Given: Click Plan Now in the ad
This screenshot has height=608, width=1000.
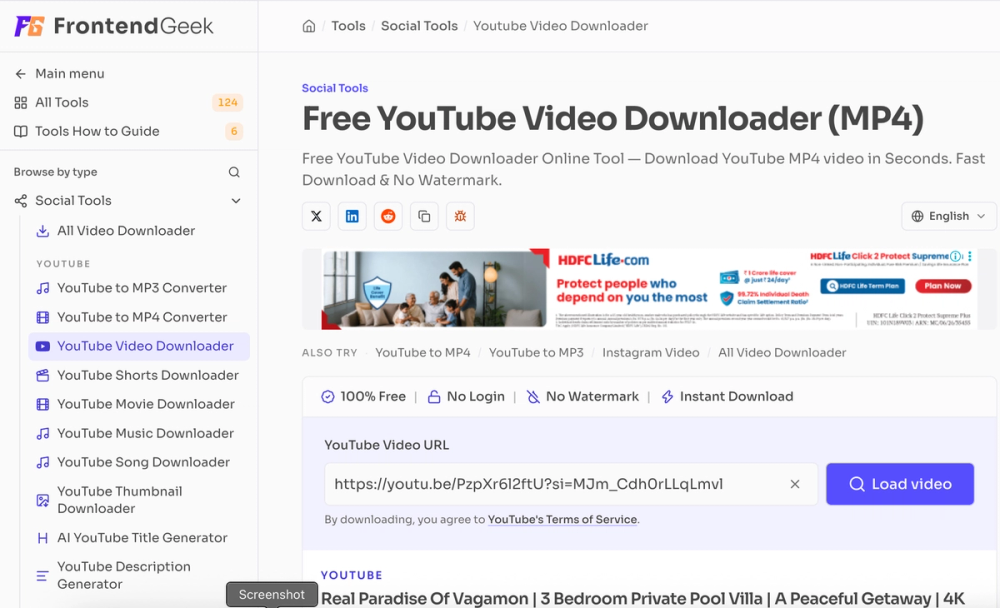Looking at the screenshot, I should pos(943,286).
